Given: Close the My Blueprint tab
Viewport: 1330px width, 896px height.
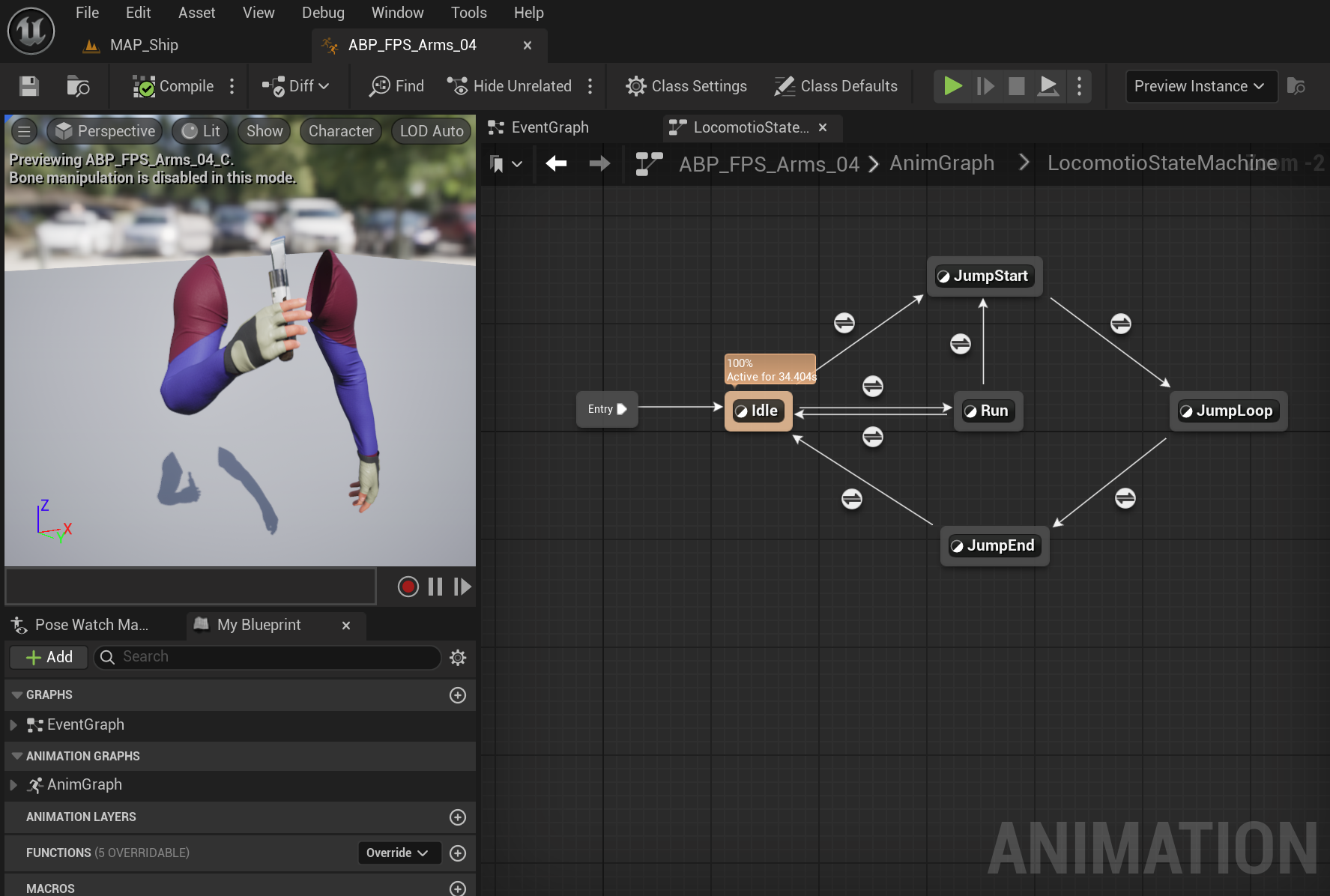Looking at the screenshot, I should [x=346, y=626].
